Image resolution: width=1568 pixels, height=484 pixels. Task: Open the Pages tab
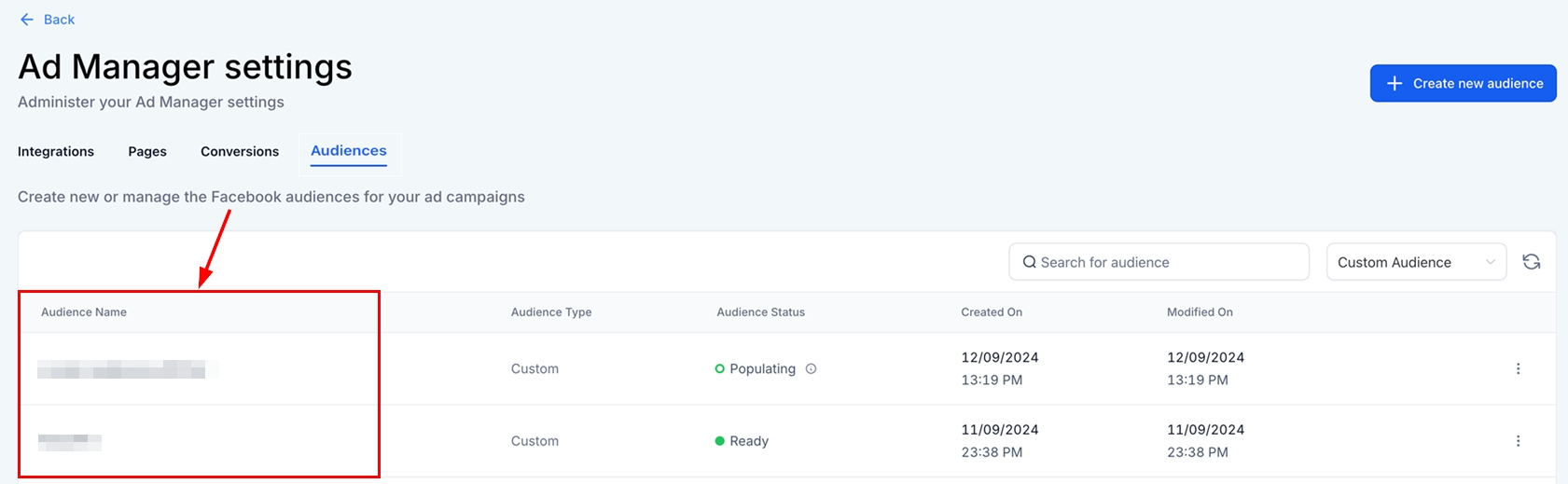pyautogui.click(x=147, y=151)
